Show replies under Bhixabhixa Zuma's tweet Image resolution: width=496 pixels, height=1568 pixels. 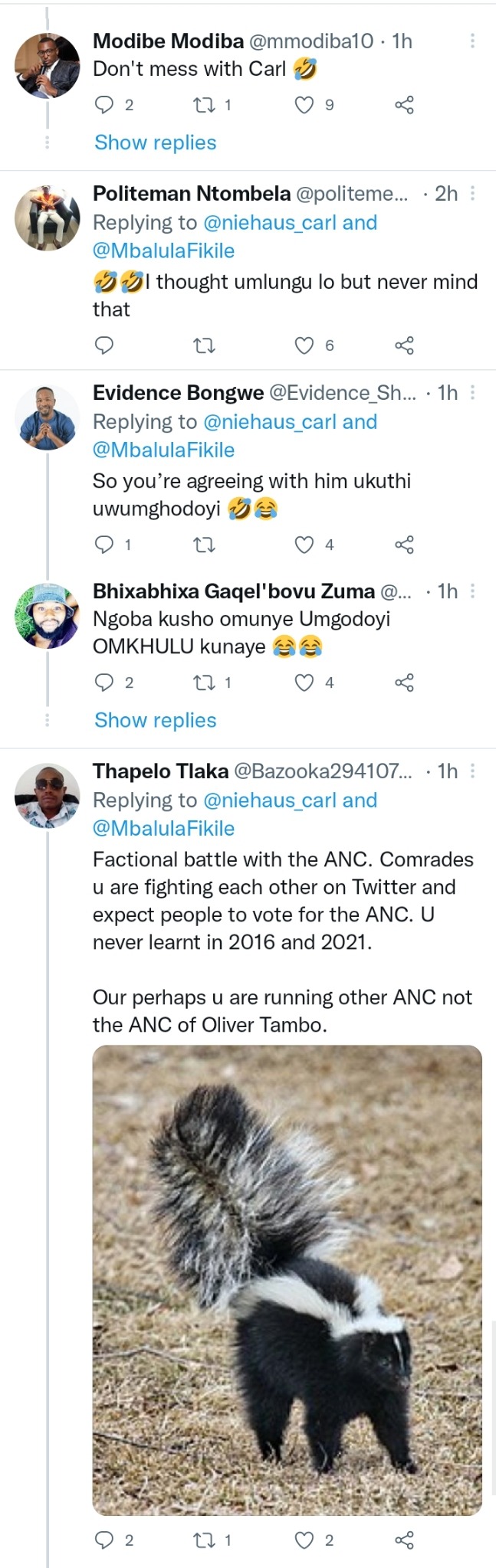coord(156,720)
